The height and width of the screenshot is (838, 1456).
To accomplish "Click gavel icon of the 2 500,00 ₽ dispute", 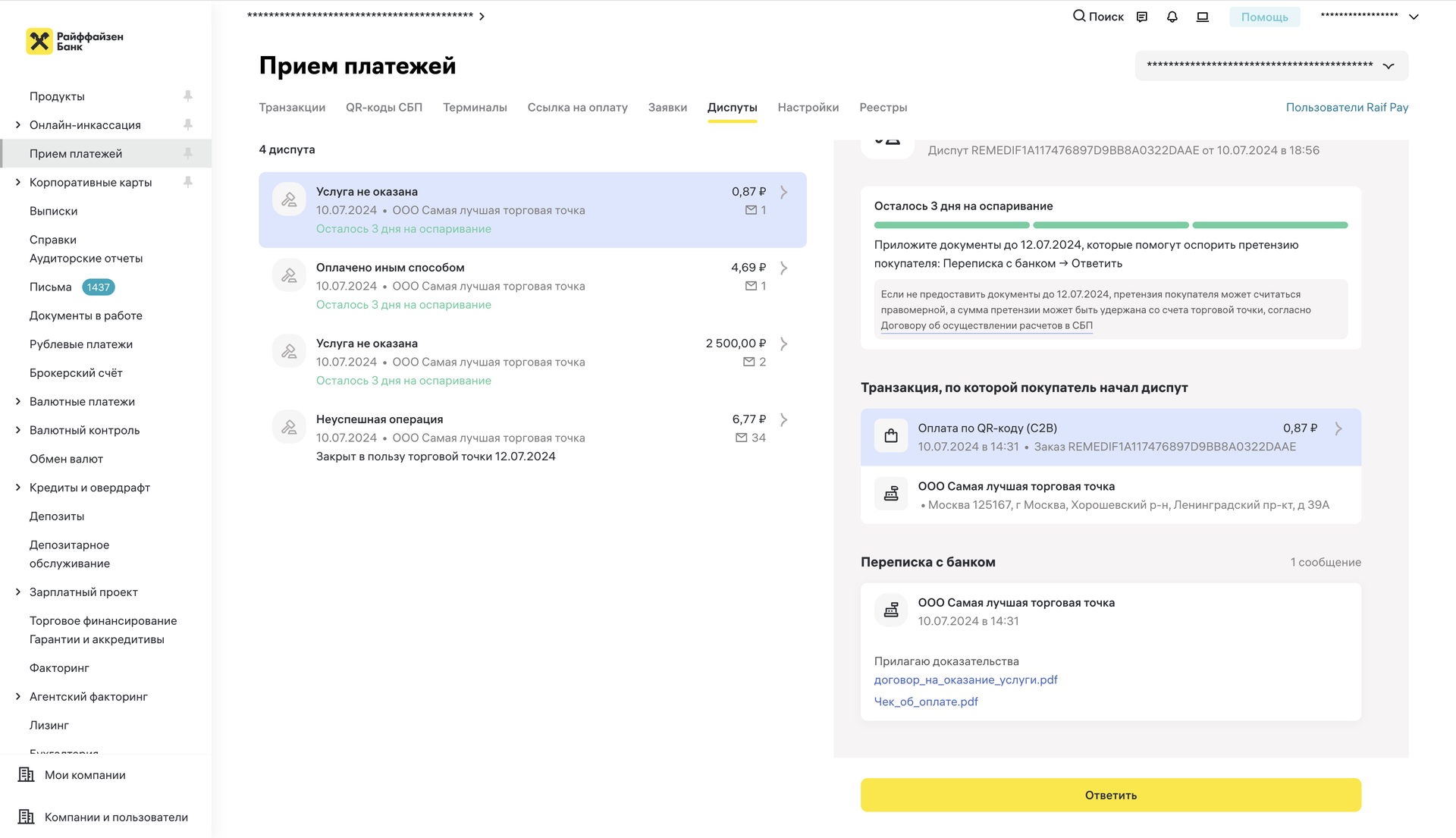I will point(289,351).
